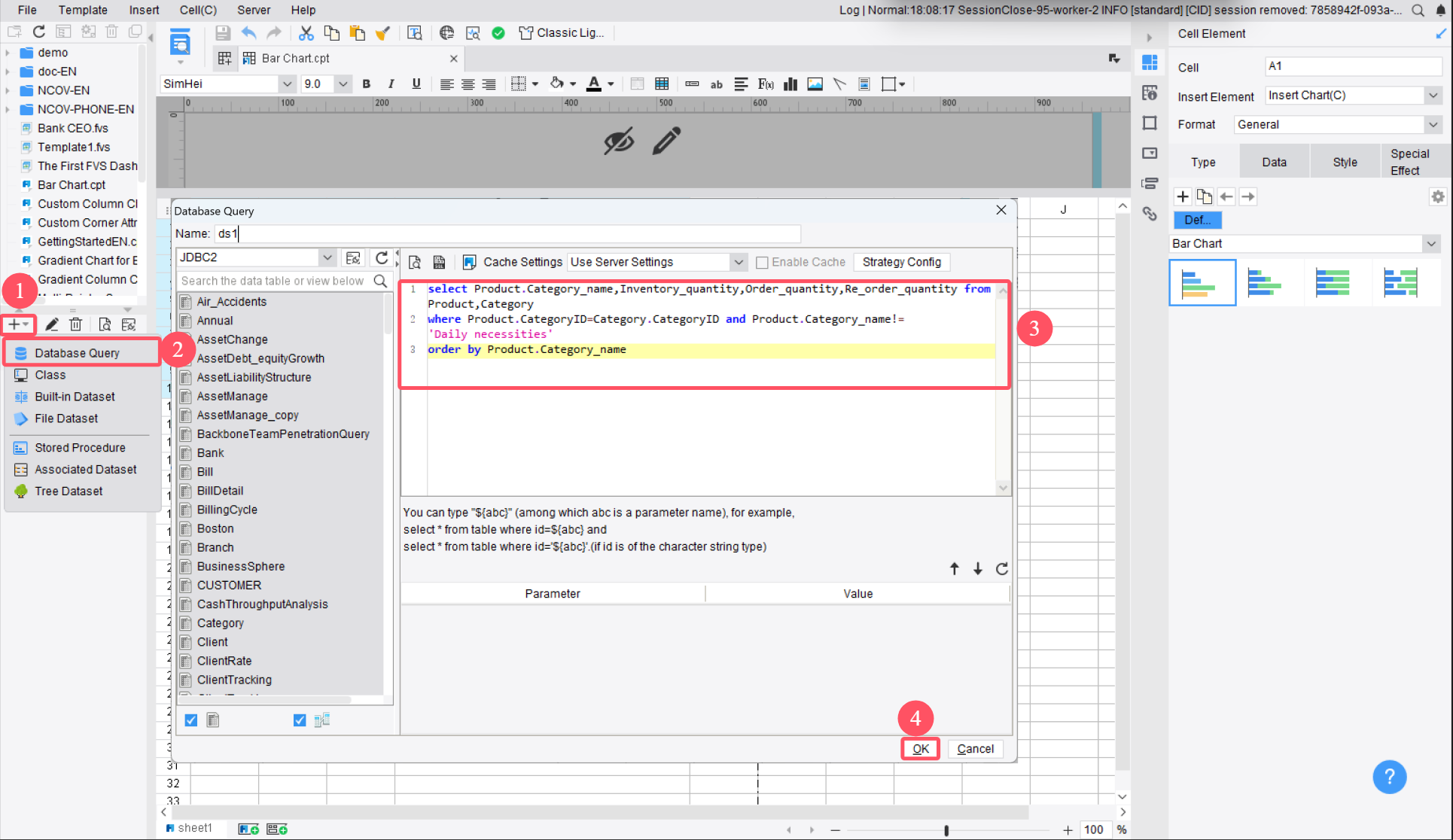Click the delete dataset trash icon
This screenshot has height=840, width=1453.
(76, 324)
